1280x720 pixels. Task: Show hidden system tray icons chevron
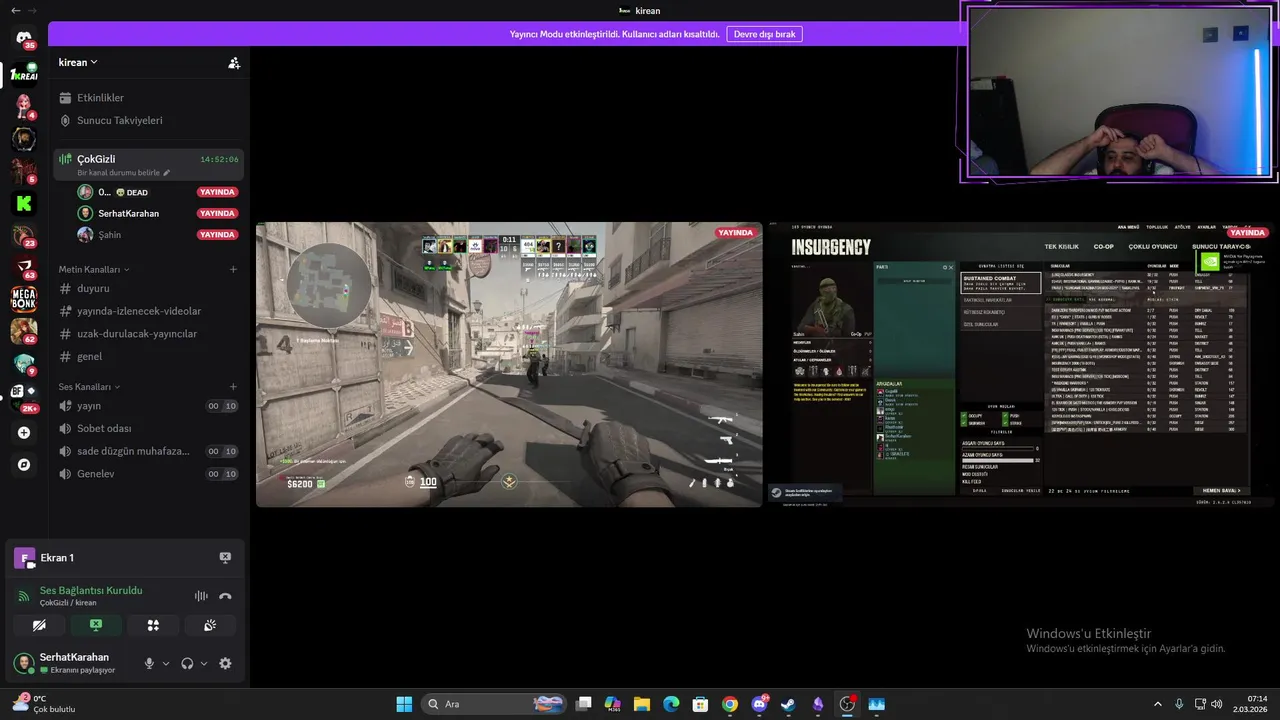pos(1158,704)
